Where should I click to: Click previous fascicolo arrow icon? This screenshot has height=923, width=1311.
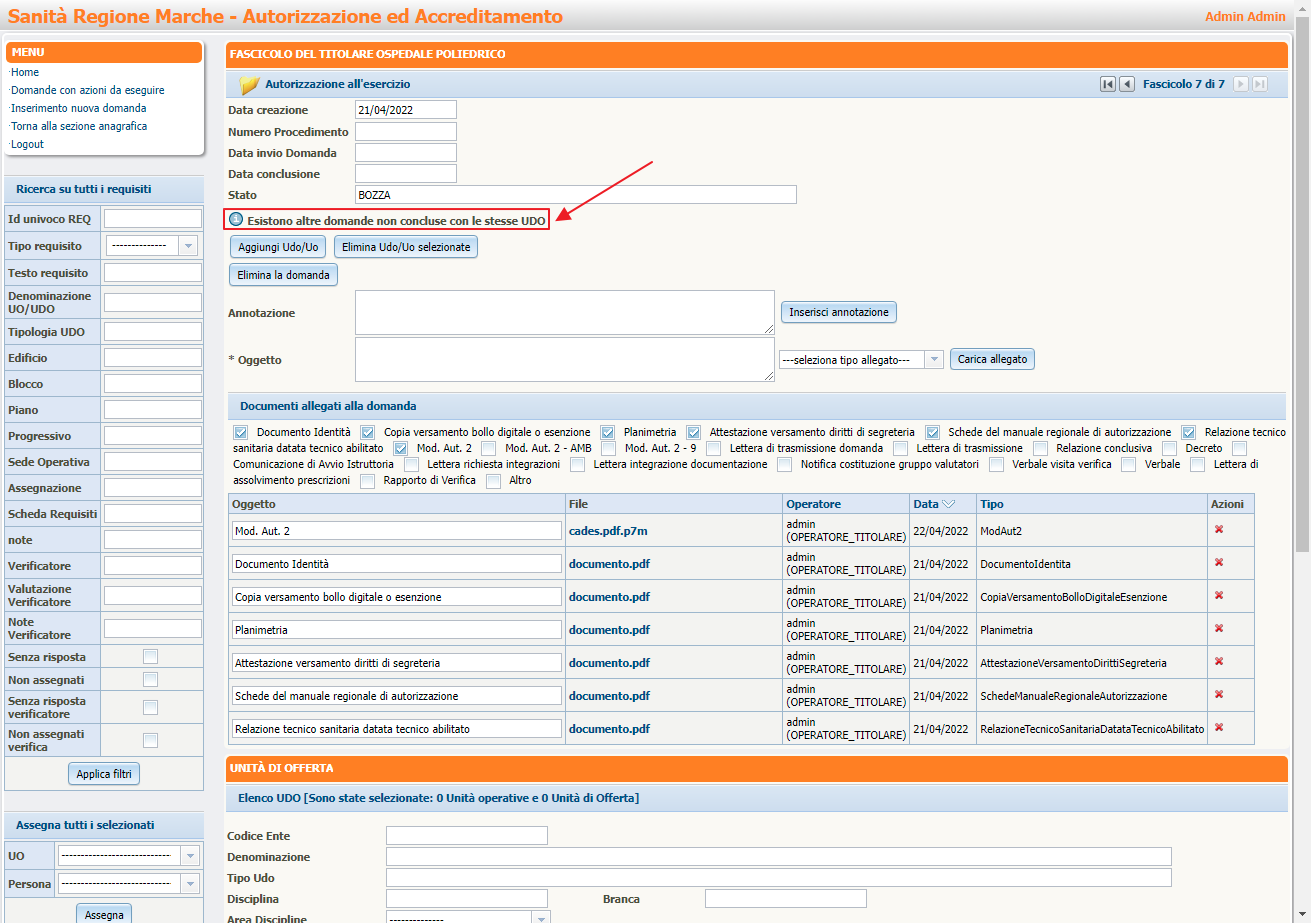pyautogui.click(x=1127, y=84)
